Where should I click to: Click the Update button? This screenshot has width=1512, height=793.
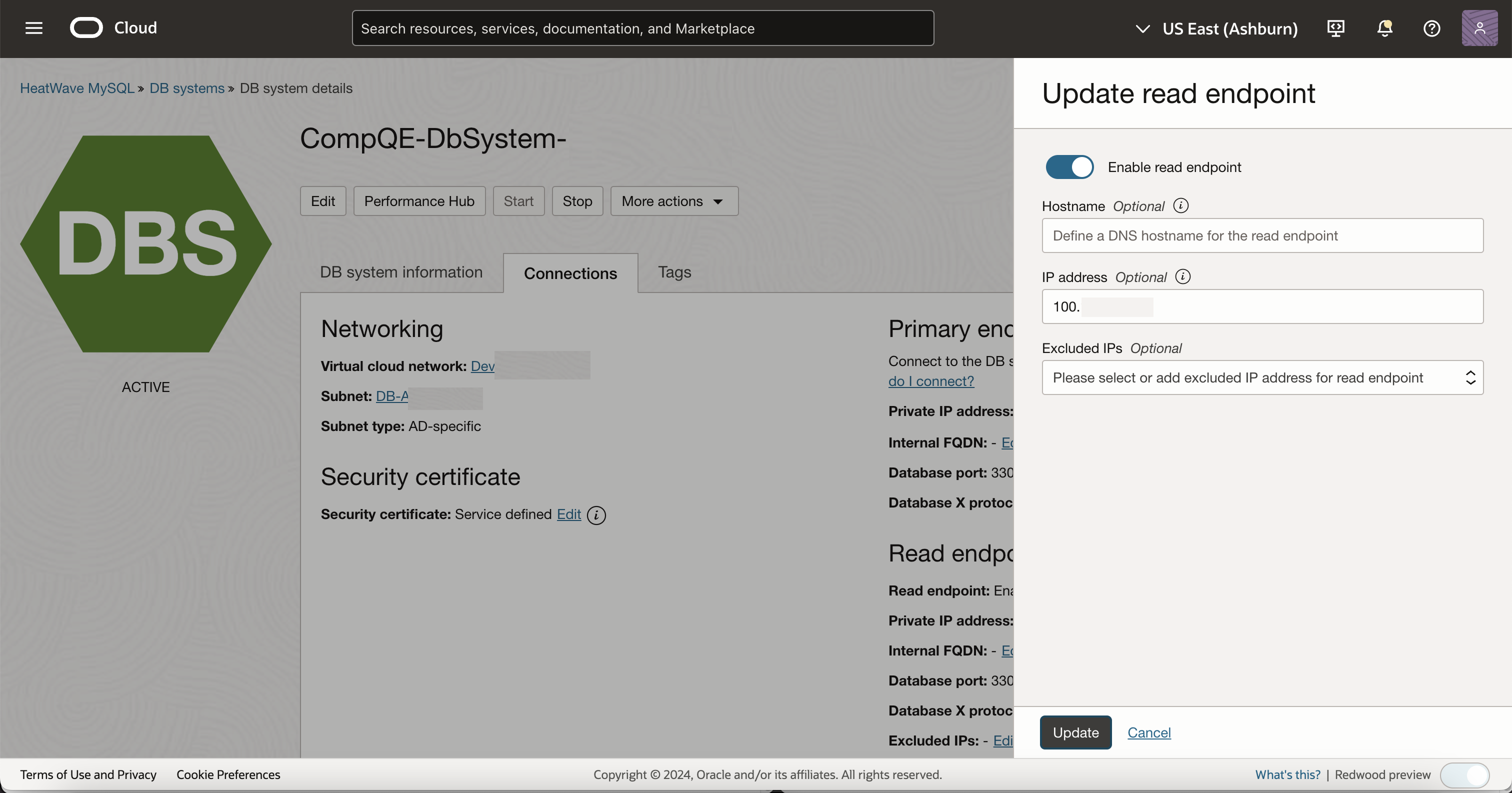[1074, 732]
